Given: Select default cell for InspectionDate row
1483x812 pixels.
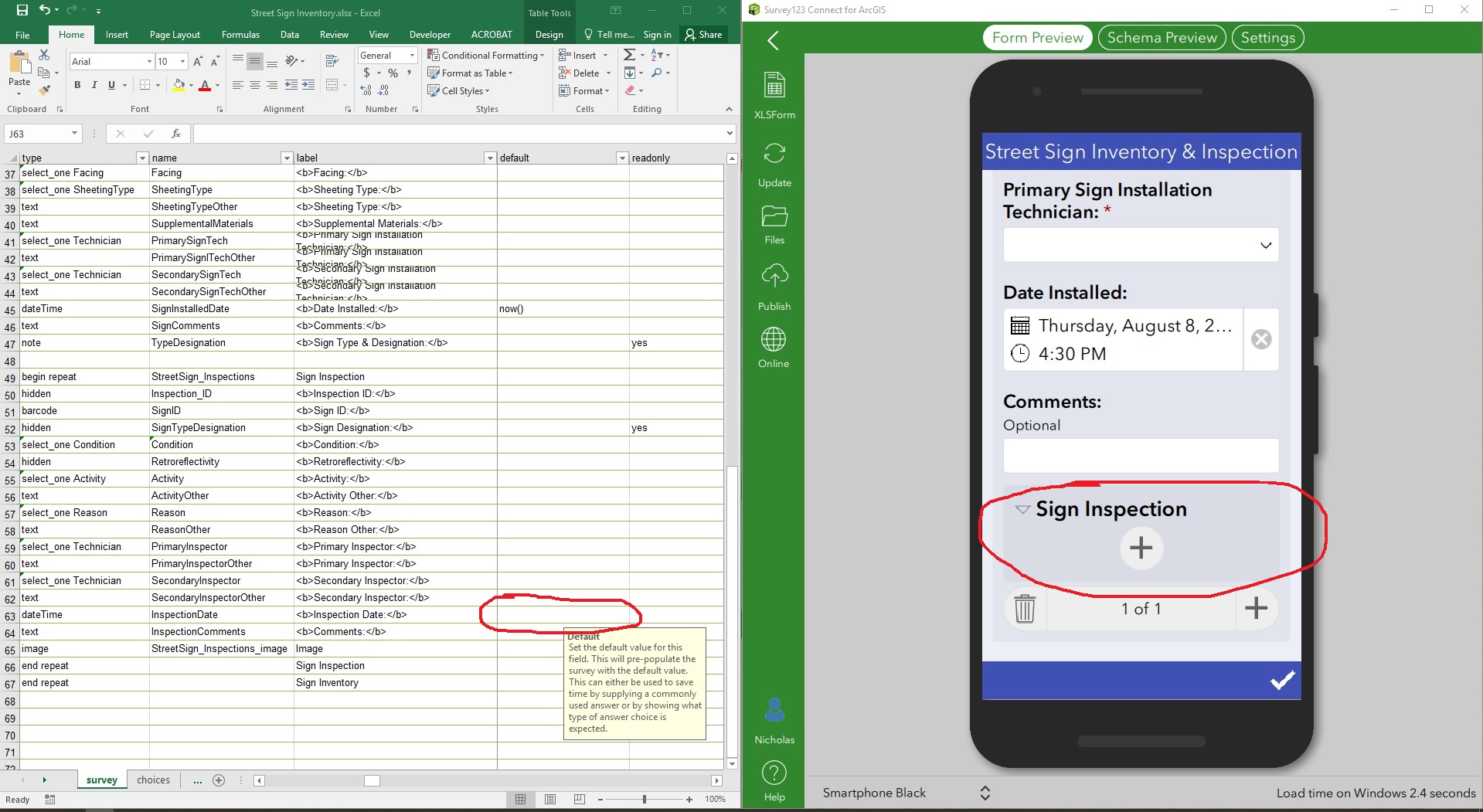Looking at the screenshot, I should 563,615.
